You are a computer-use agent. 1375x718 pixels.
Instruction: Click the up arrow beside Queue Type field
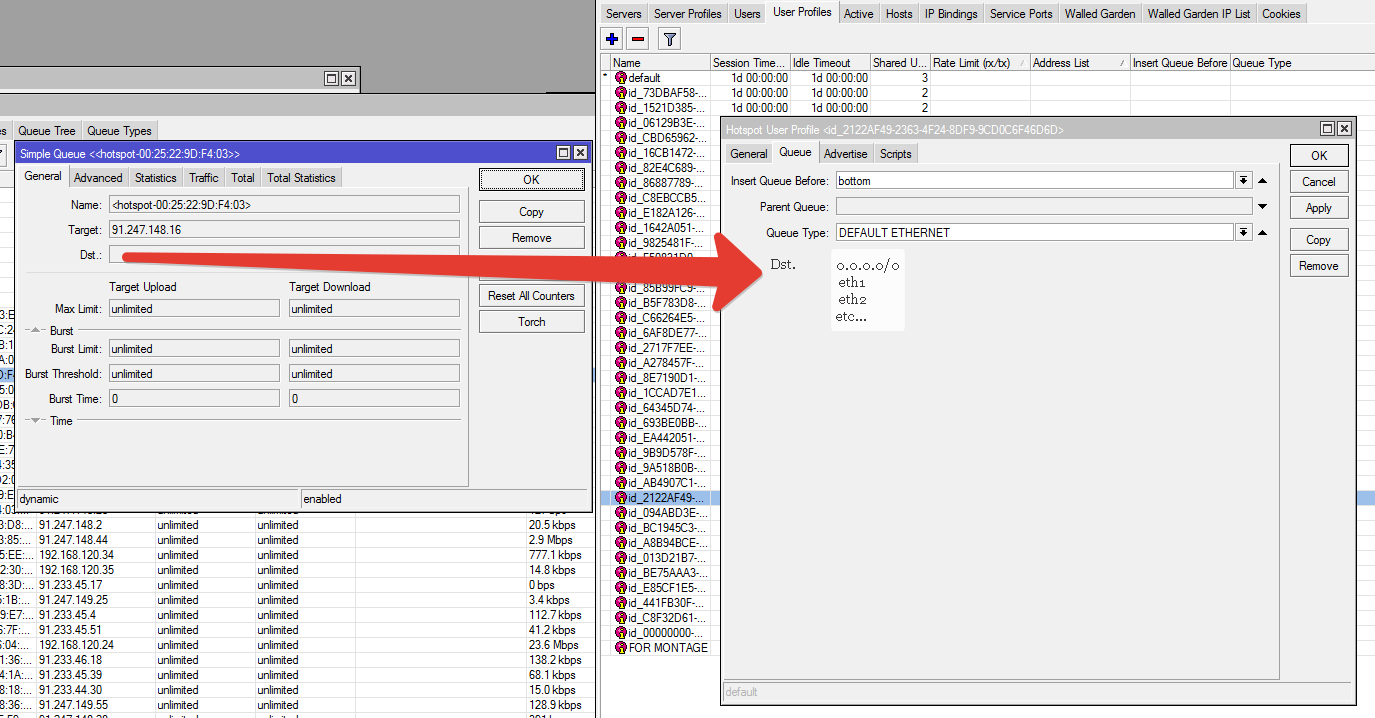tap(1261, 232)
